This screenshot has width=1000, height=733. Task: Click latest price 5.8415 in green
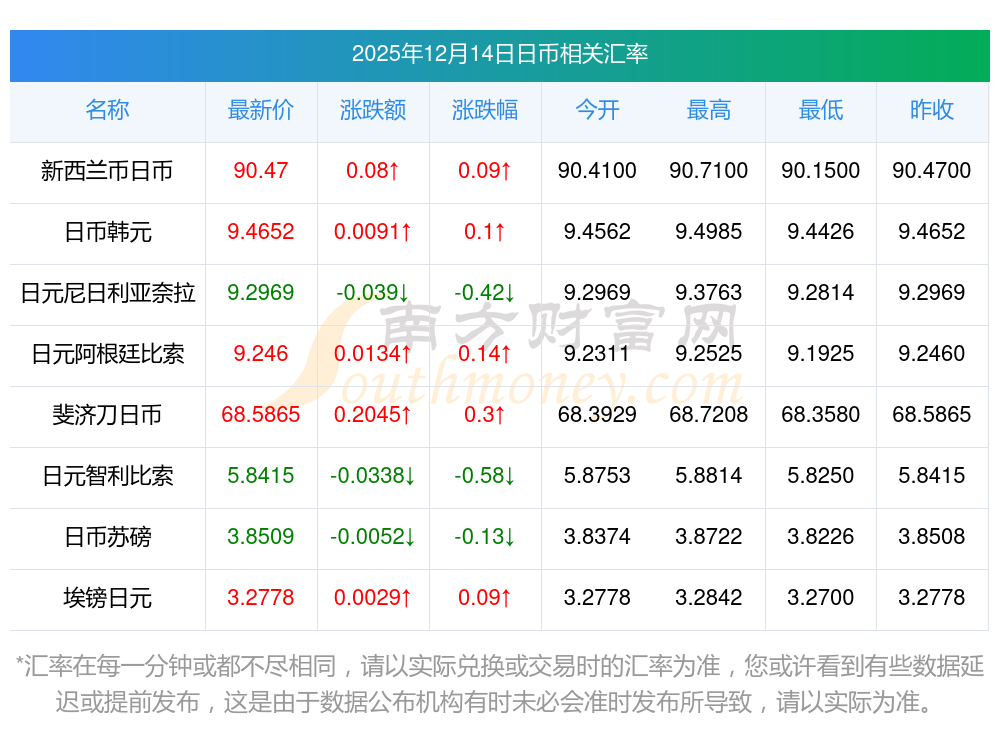click(x=260, y=475)
